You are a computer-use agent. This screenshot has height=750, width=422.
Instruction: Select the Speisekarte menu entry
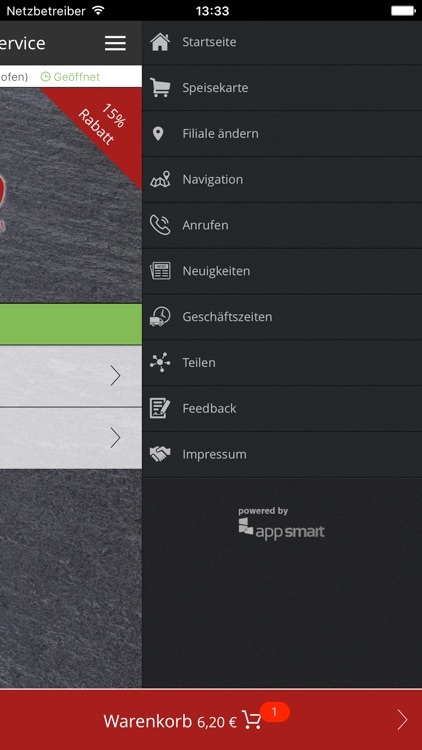click(282, 88)
